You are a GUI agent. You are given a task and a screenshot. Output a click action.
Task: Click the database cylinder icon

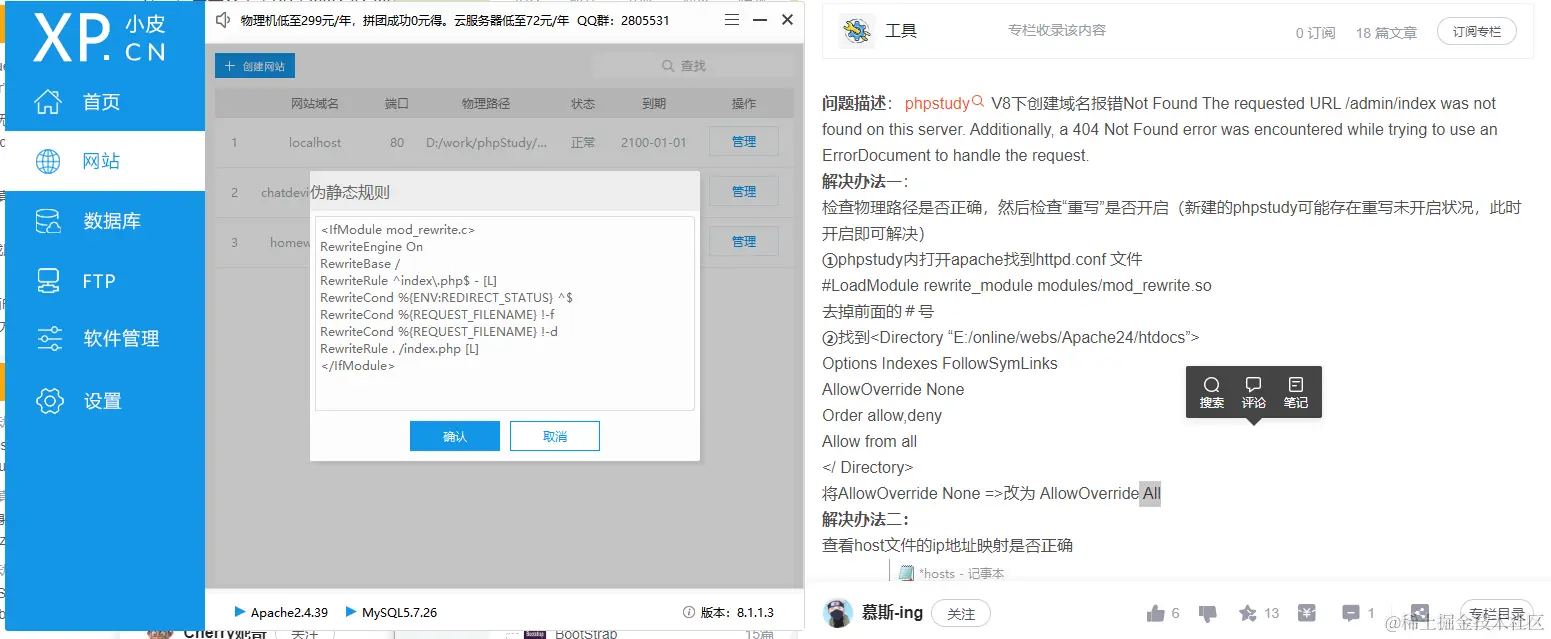click(x=48, y=221)
